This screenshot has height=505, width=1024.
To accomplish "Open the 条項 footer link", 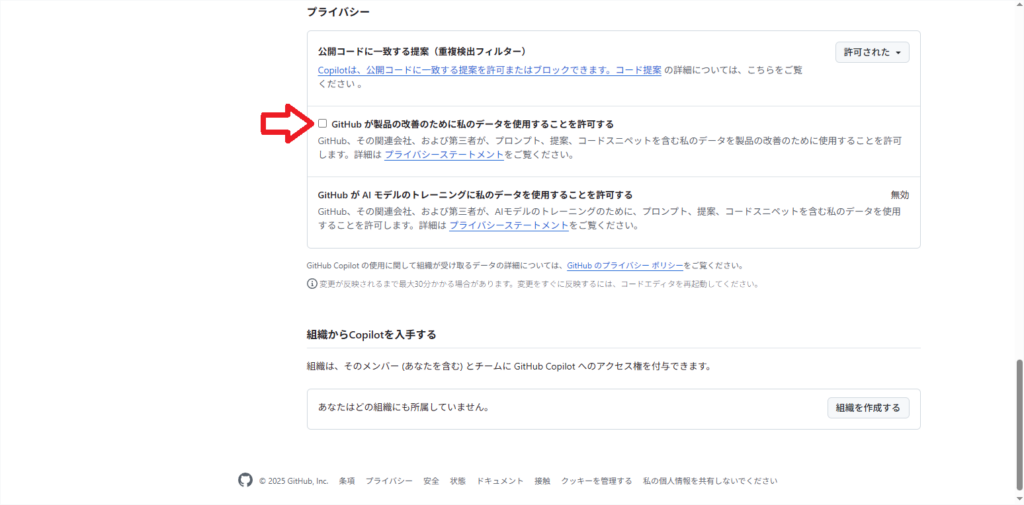I will tap(347, 481).
